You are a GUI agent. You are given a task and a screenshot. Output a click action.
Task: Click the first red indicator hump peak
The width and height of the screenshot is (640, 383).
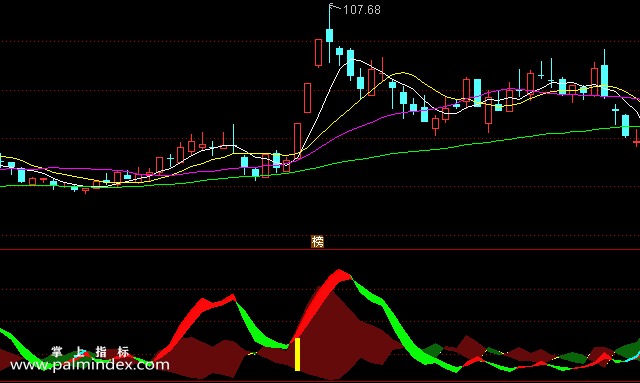point(204,303)
